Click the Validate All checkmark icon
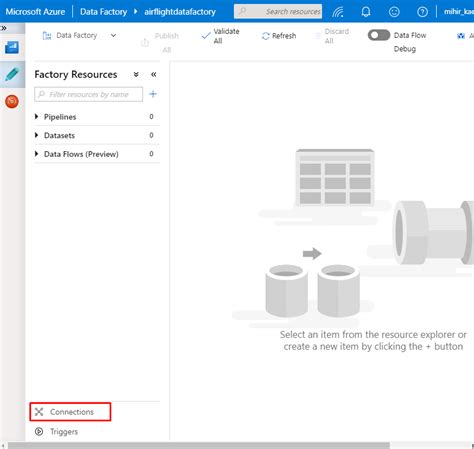474x449 pixels. pyautogui.click(x=206, y=36)
